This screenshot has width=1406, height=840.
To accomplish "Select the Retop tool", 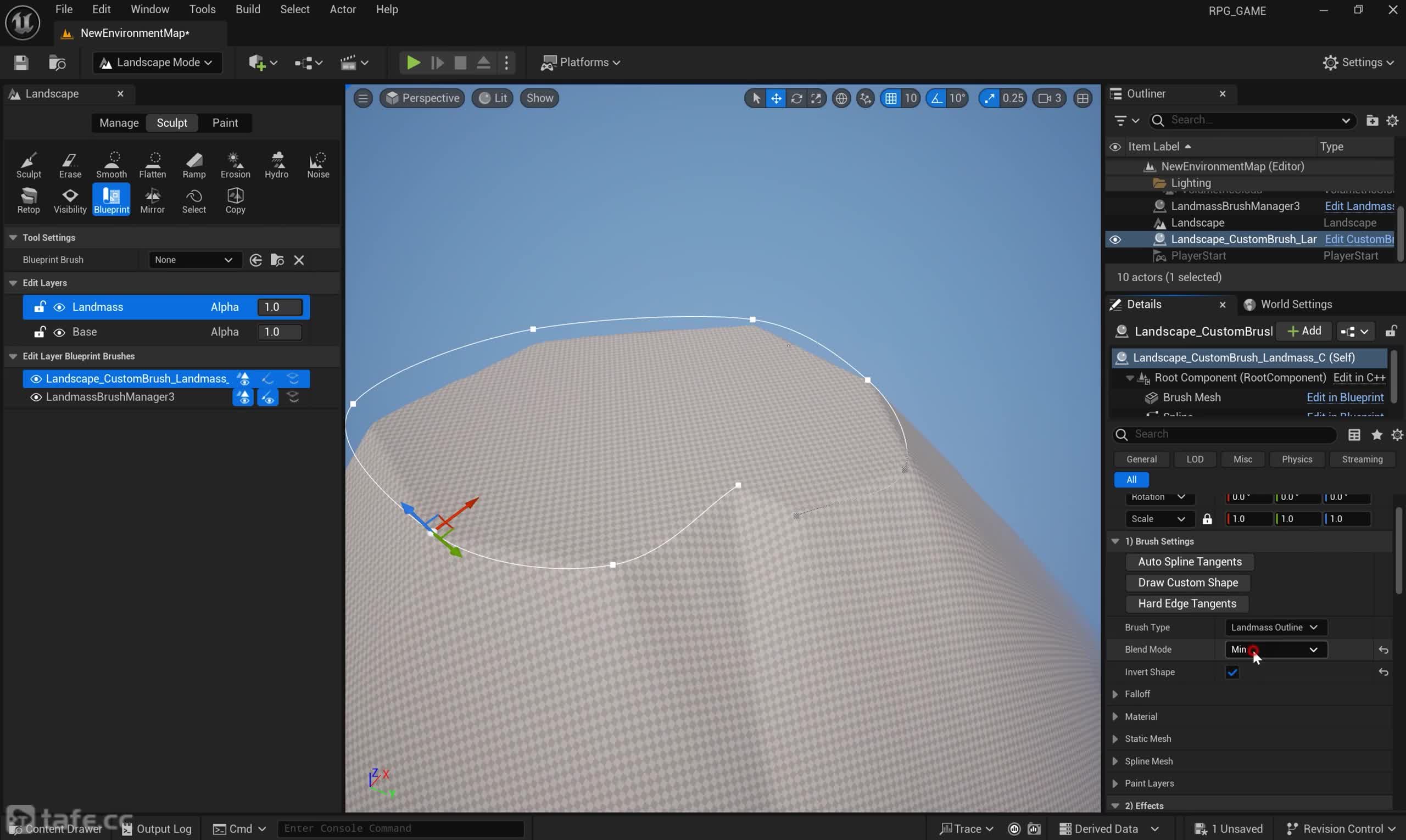I will (x=29, y=200).
